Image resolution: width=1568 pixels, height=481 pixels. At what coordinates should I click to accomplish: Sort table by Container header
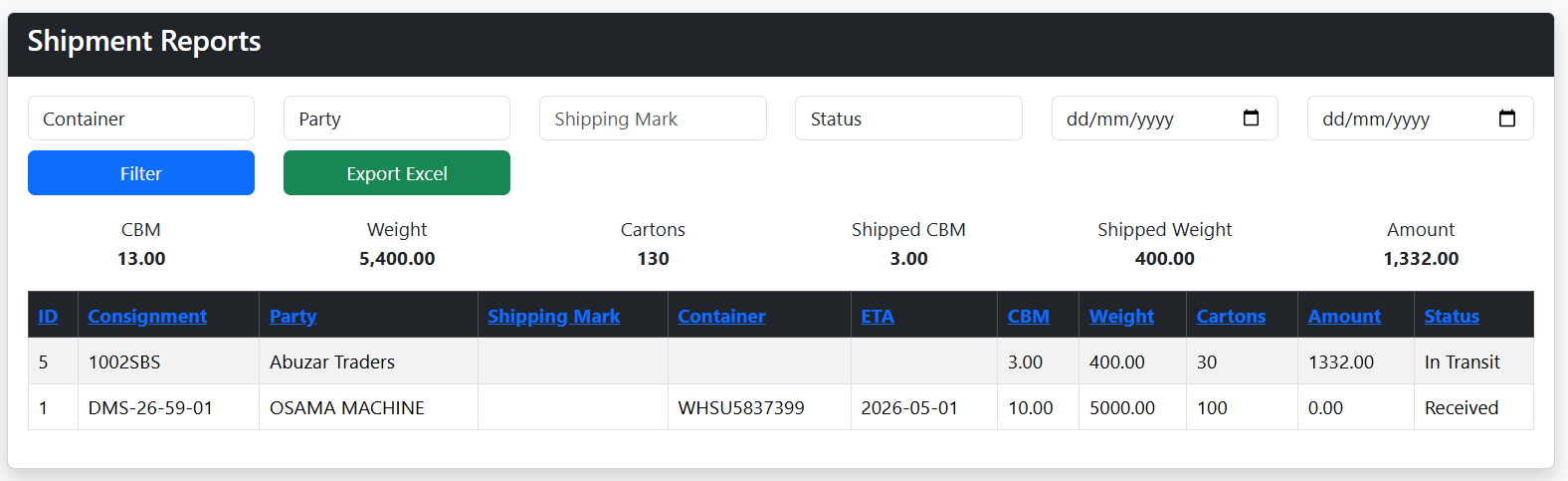(x=721, y=316)
